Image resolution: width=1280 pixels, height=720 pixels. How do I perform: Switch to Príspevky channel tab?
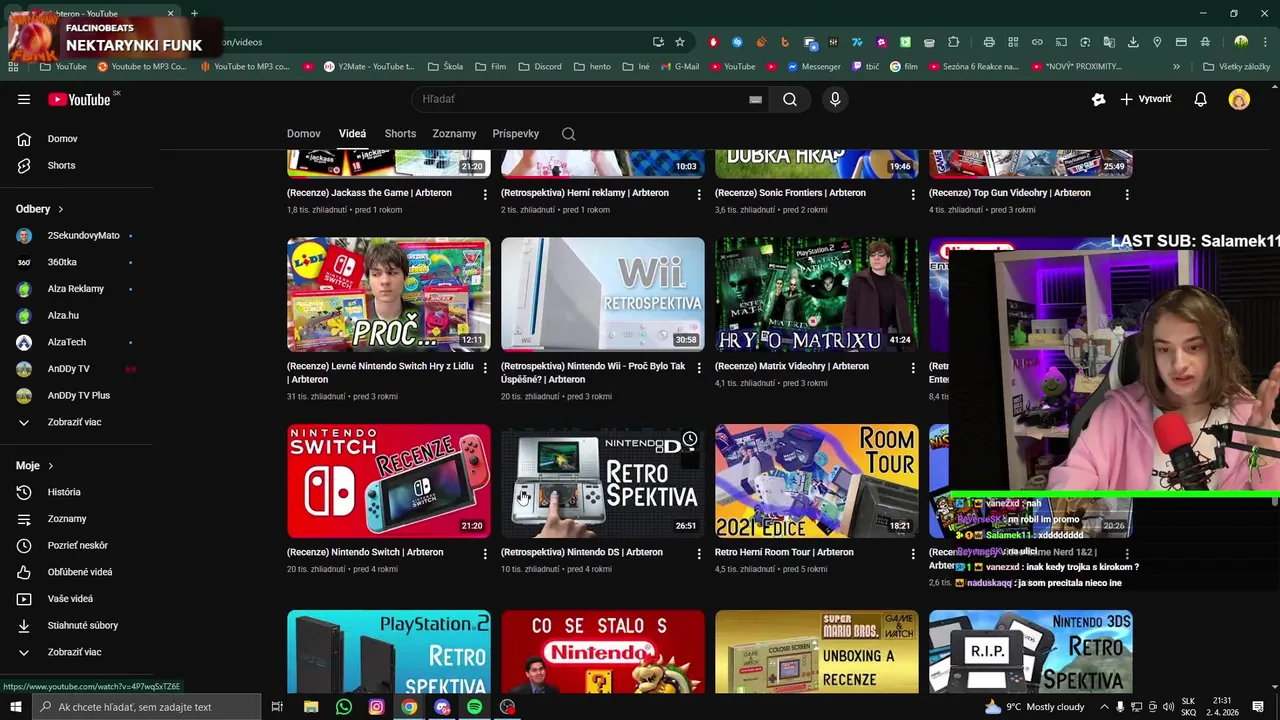tap(515, 134)
